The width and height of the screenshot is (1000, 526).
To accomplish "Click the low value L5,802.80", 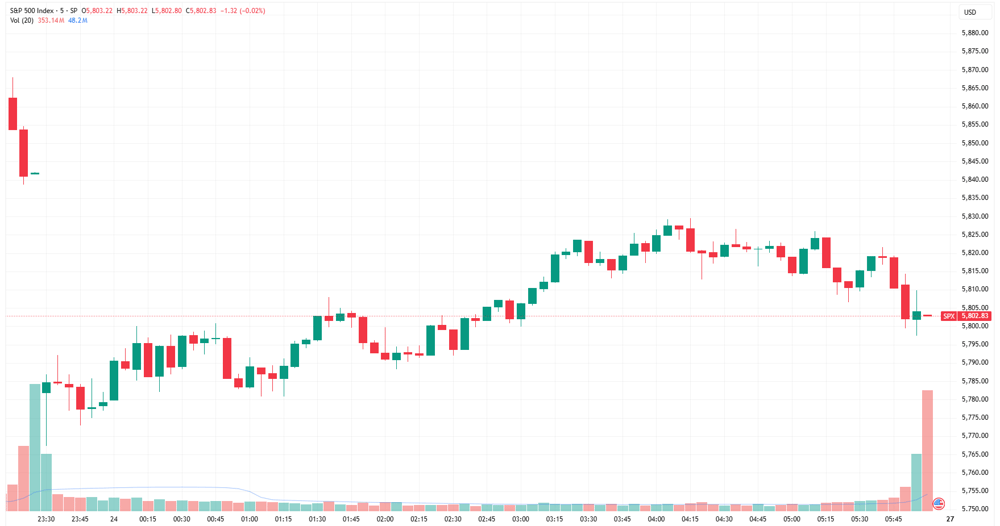I will (167, 11).
